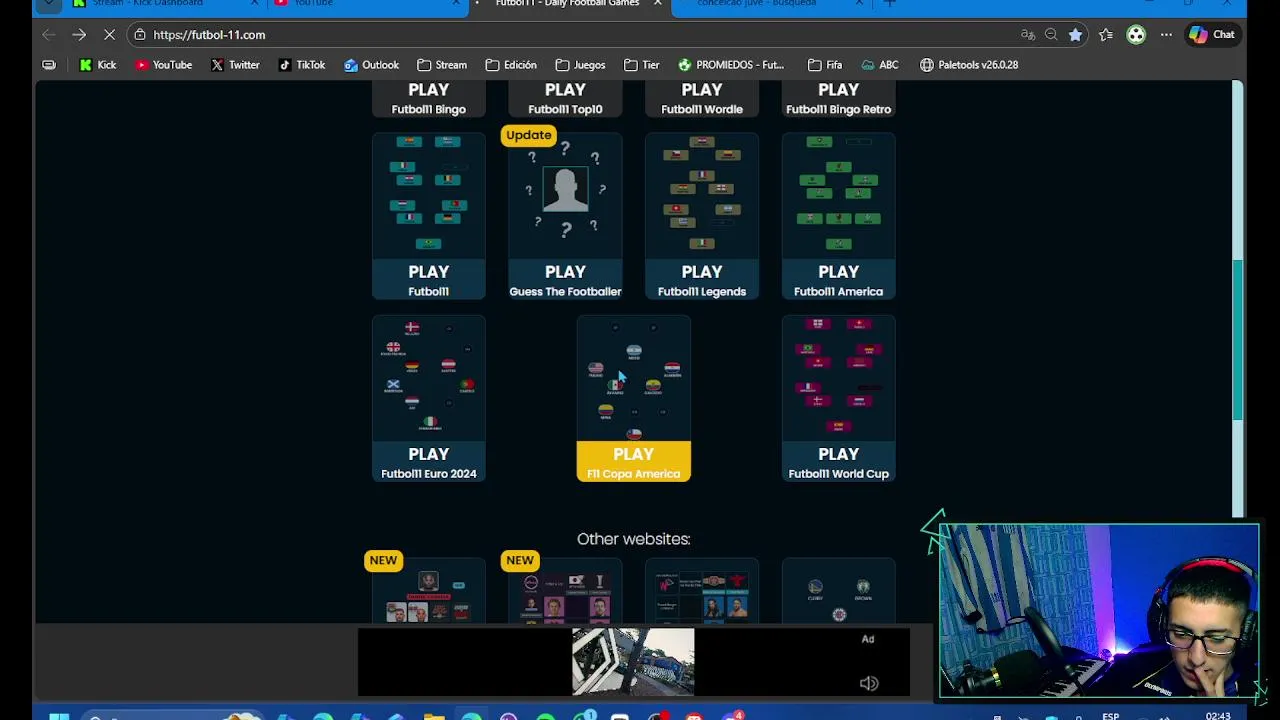Click the Update badge on Guess The Footballer

click(528, 135)
